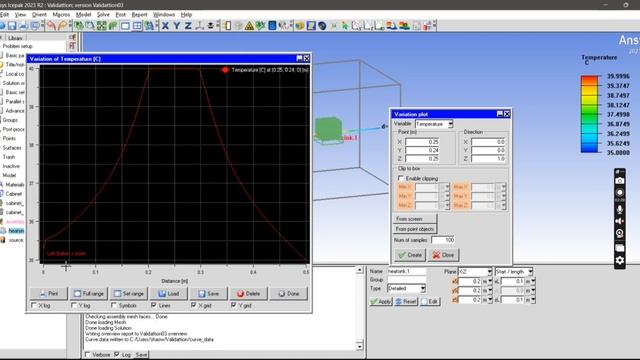Click the isometric view axes icon
640x360 pixels.
click(199, 26)
